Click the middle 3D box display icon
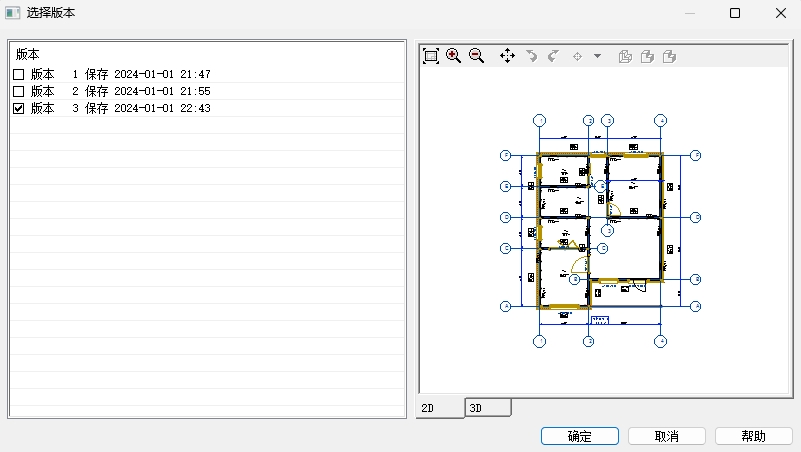Image resolution: width=801 pixels, height=452 pixels. [647, 56]
